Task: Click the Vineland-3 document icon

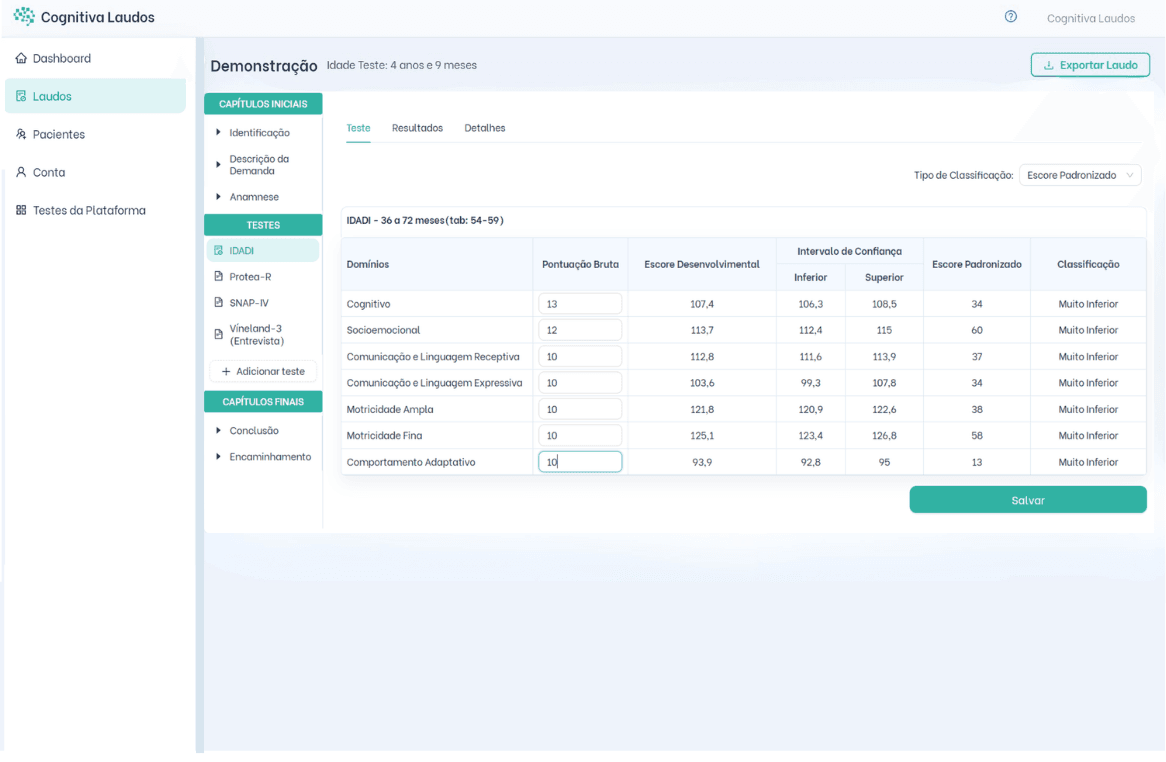Action: pos(219,335)
